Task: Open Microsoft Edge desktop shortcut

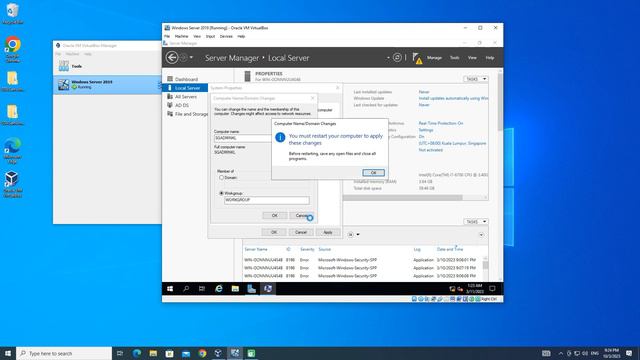Action: coord(12,150)
